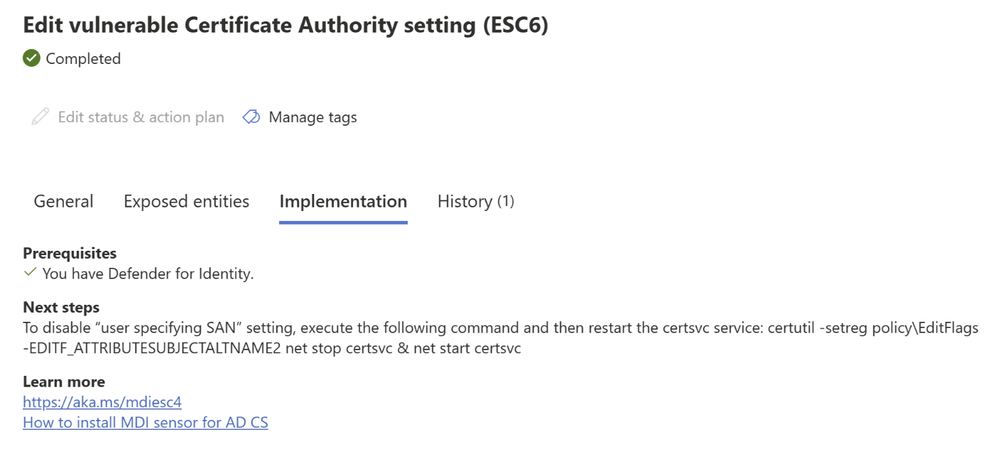
Task: Click the green Completed status checkmark icon
Action: 31,59
